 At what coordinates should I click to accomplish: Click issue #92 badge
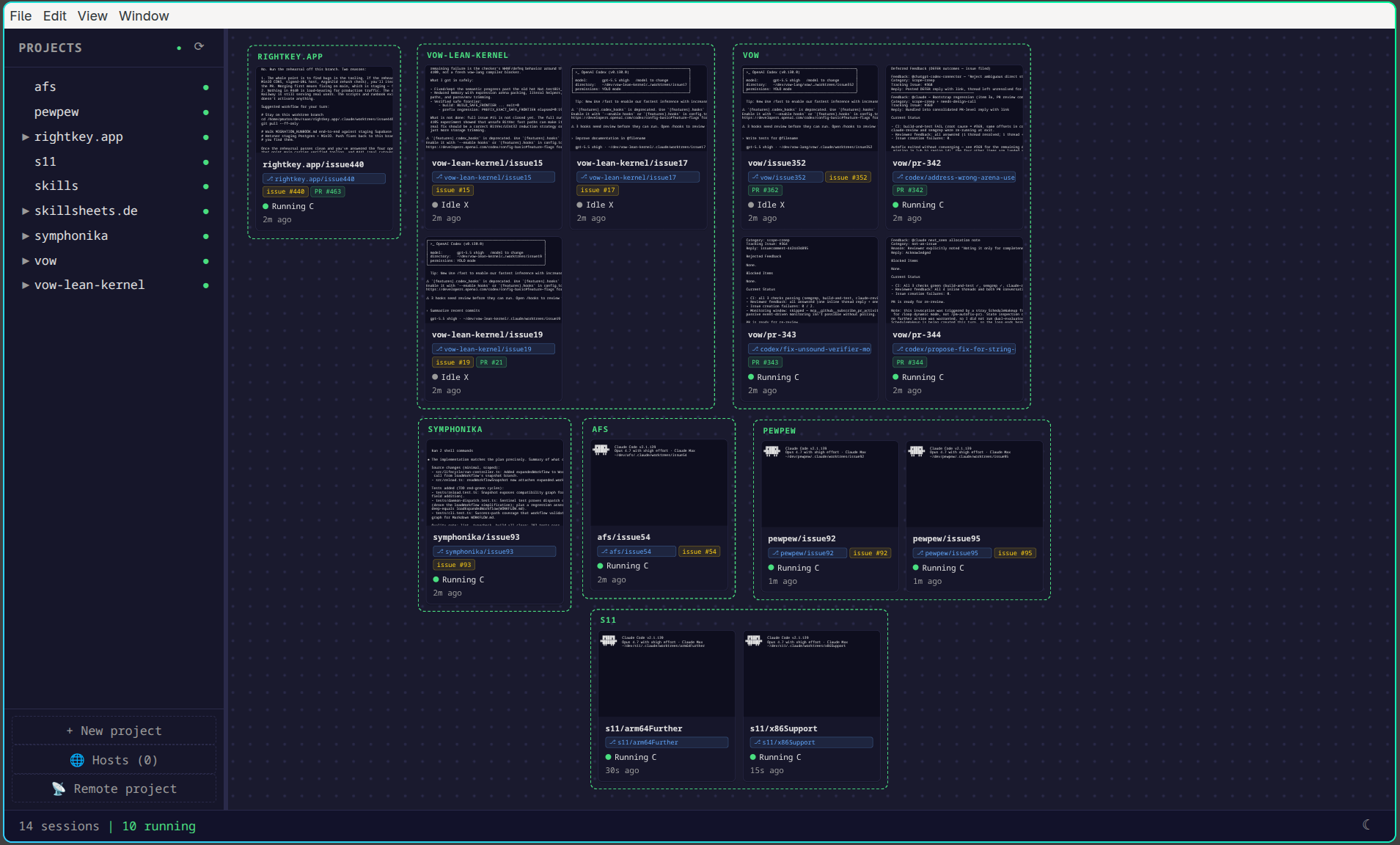click(871, 553)
